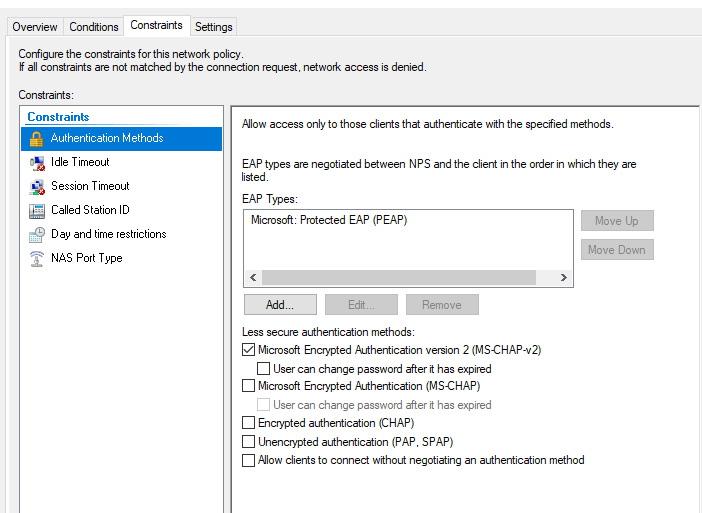Allow clients to connect without negotiating authentication
702x513 pixels.
click(248, 460)
